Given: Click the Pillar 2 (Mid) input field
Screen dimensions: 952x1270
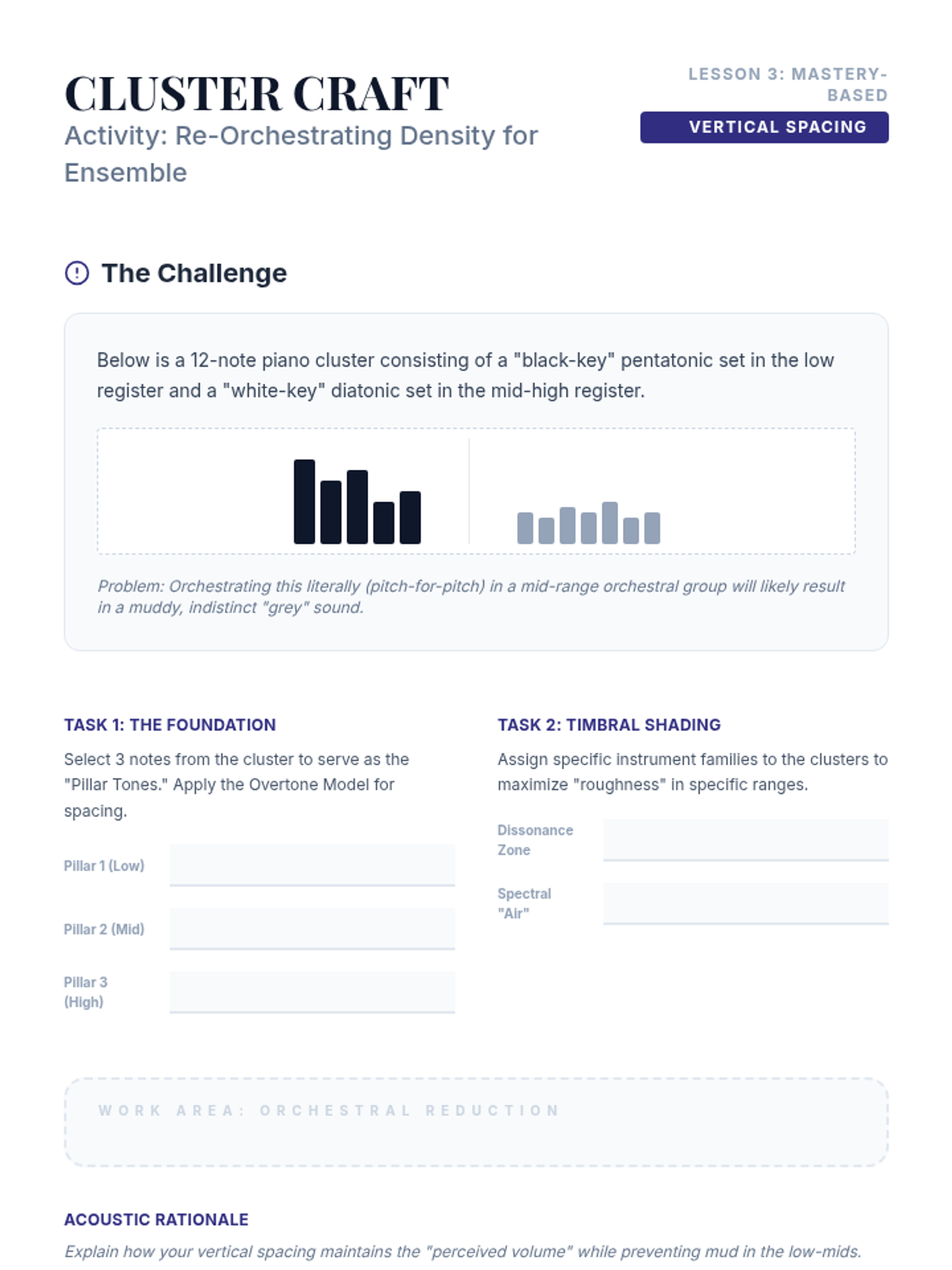Looking at the screenshot, I should [x=312, y=929].
